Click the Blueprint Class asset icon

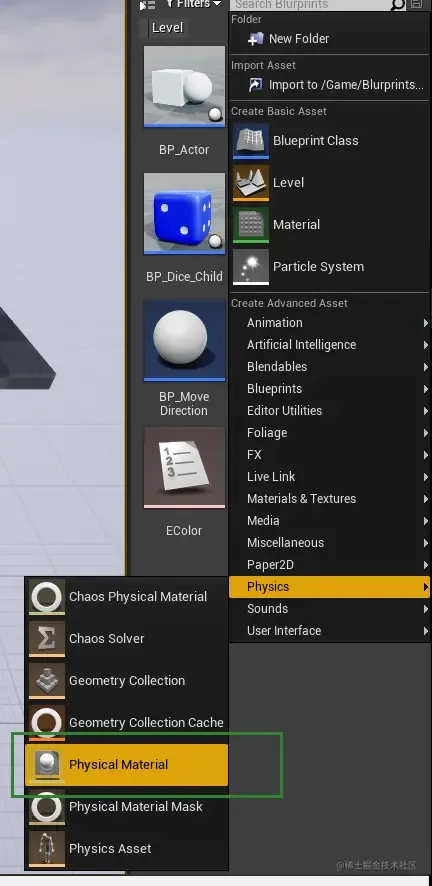251,141
